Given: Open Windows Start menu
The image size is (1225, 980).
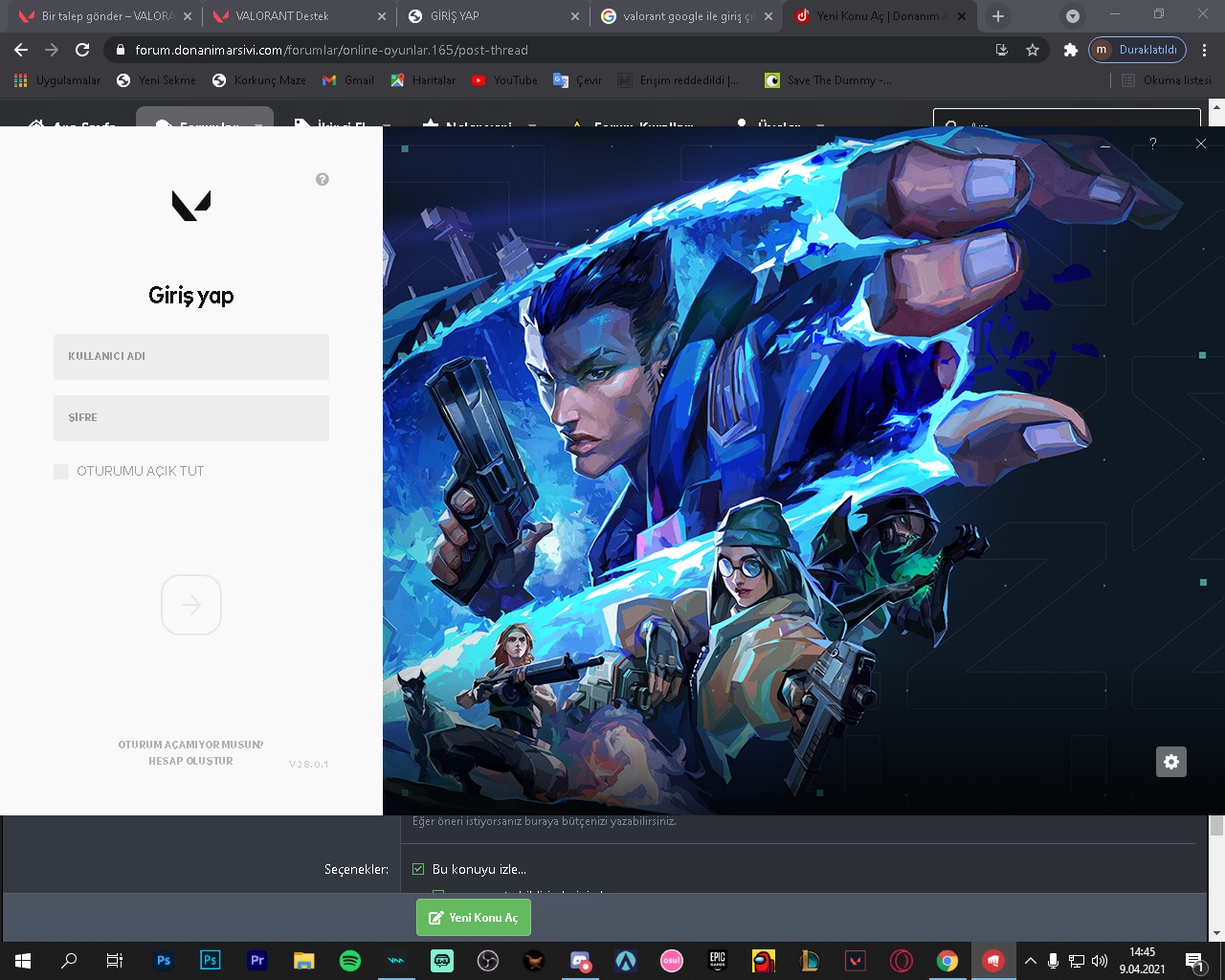Looking at the screenshot, I should (x=23, y=961).
